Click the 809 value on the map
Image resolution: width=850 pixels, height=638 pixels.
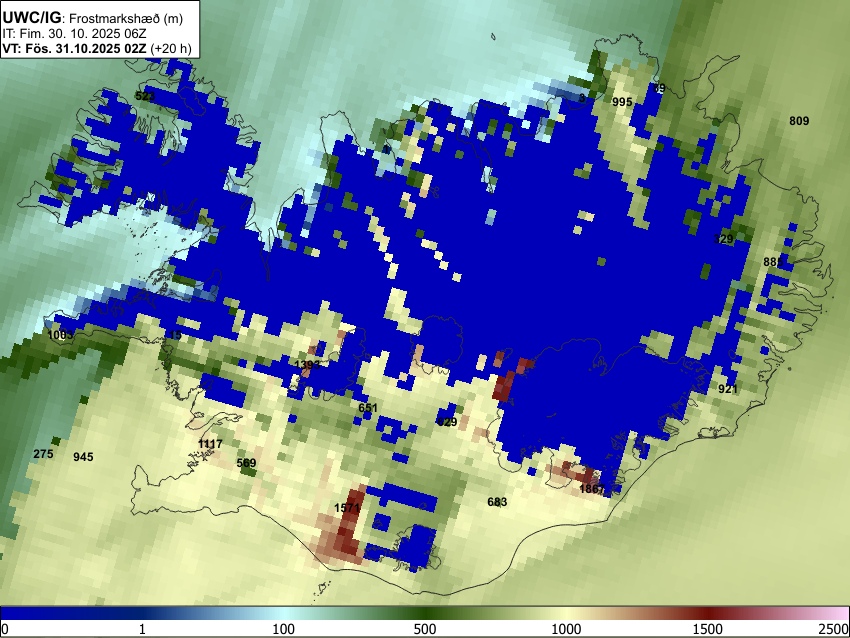799,121
